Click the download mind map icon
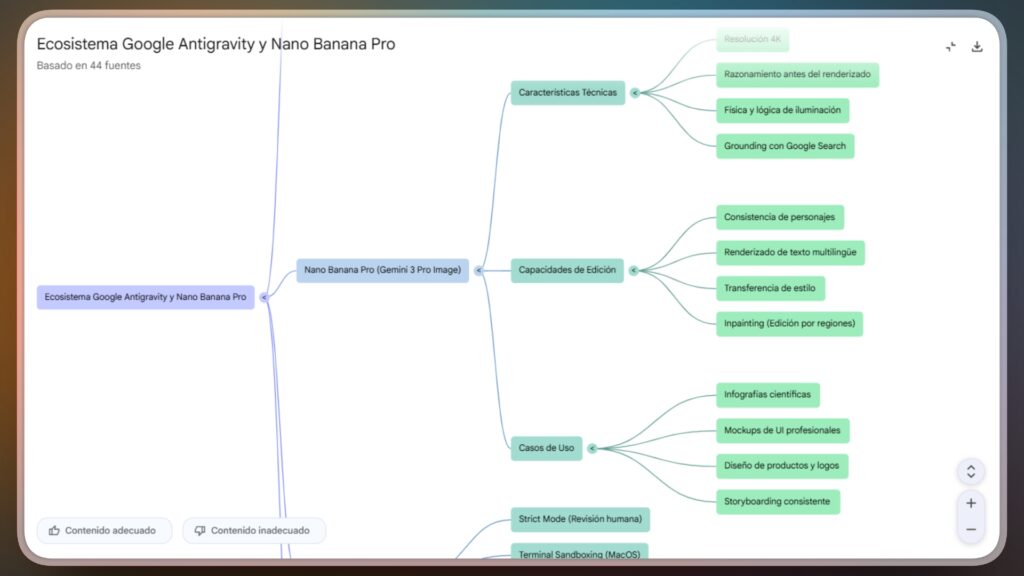The height and width of the screenshot is (576, 1024). 977,47
